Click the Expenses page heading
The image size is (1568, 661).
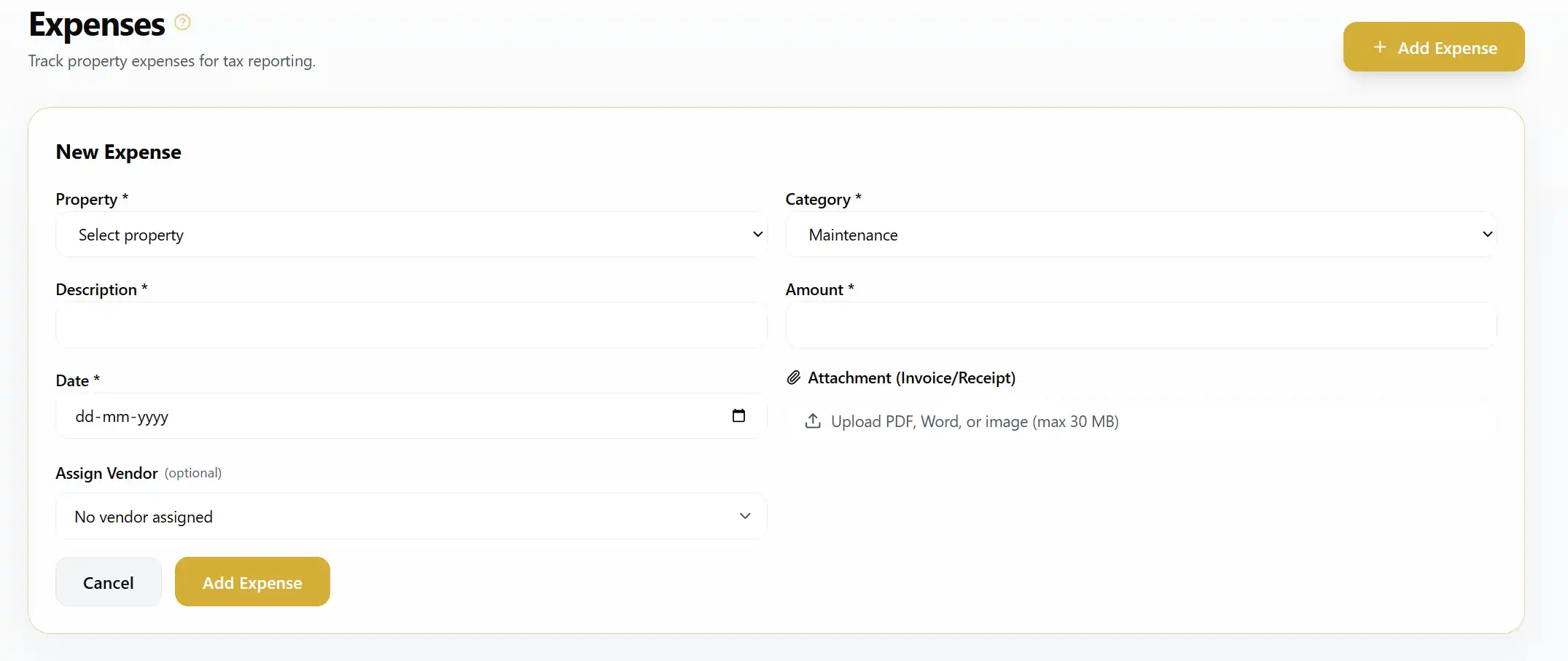[x=95, y=24]
